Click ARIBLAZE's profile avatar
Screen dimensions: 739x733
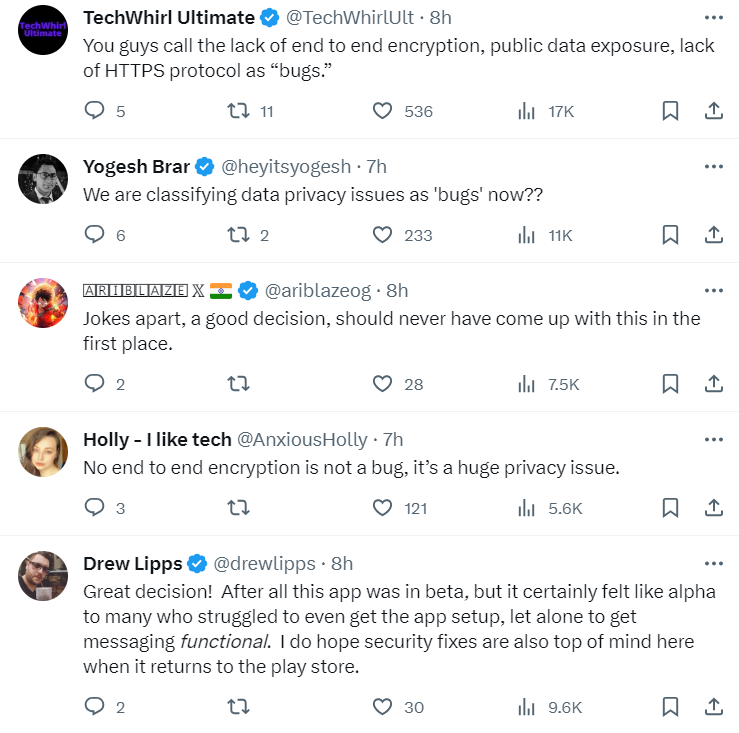(x=43, y=302)
